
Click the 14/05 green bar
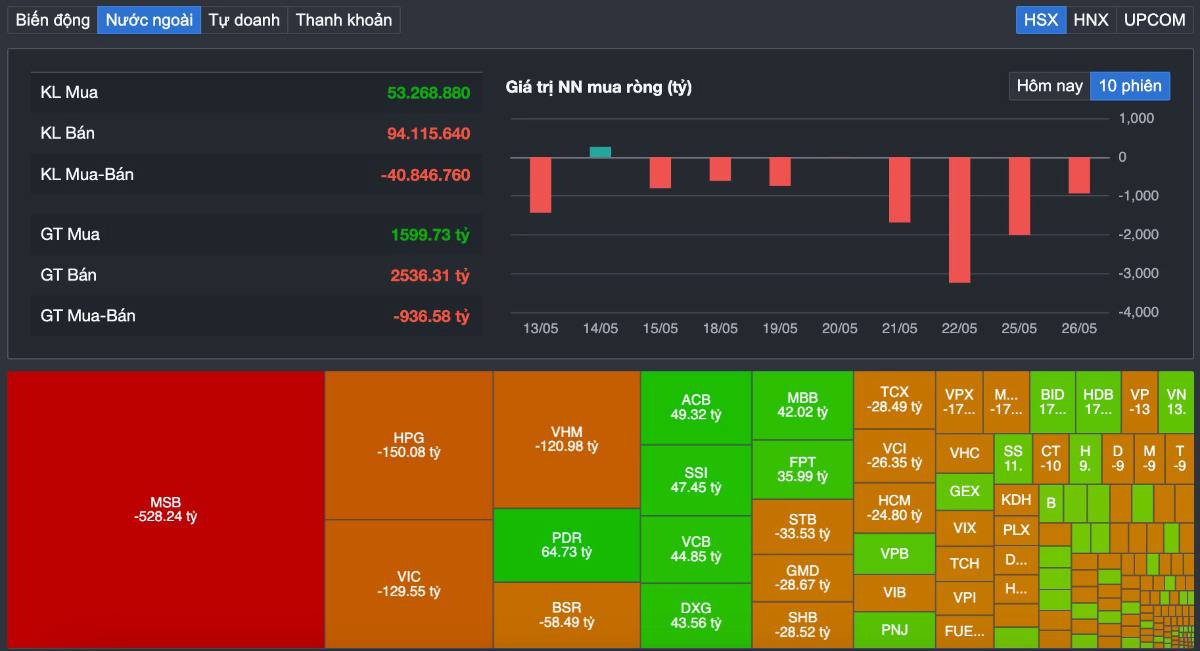click(600, 152)
